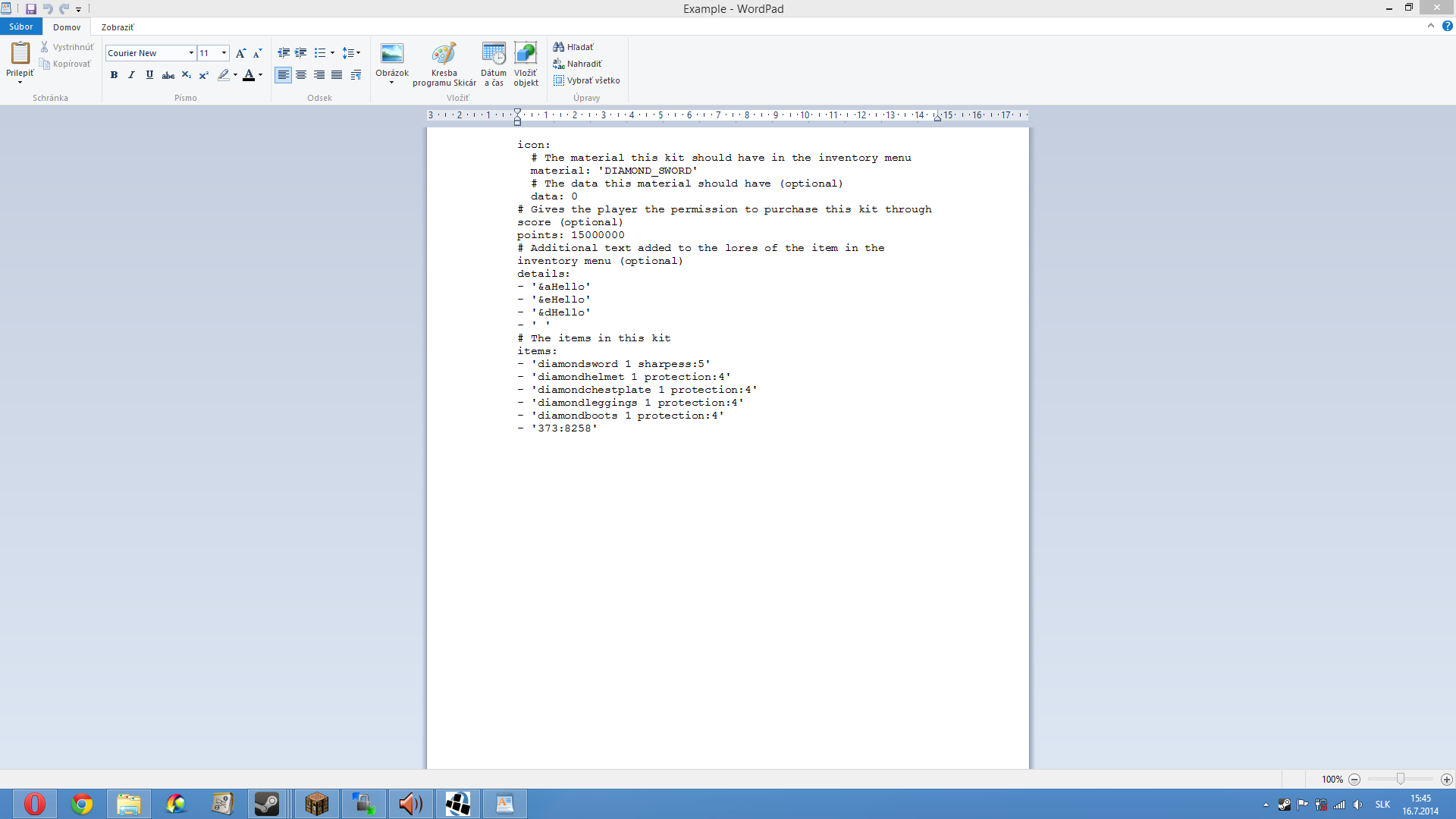This screenshot has height=819, width=1456.
Task: Apply text highlight color
Action: pyautogui.click(x=223, y=75)
